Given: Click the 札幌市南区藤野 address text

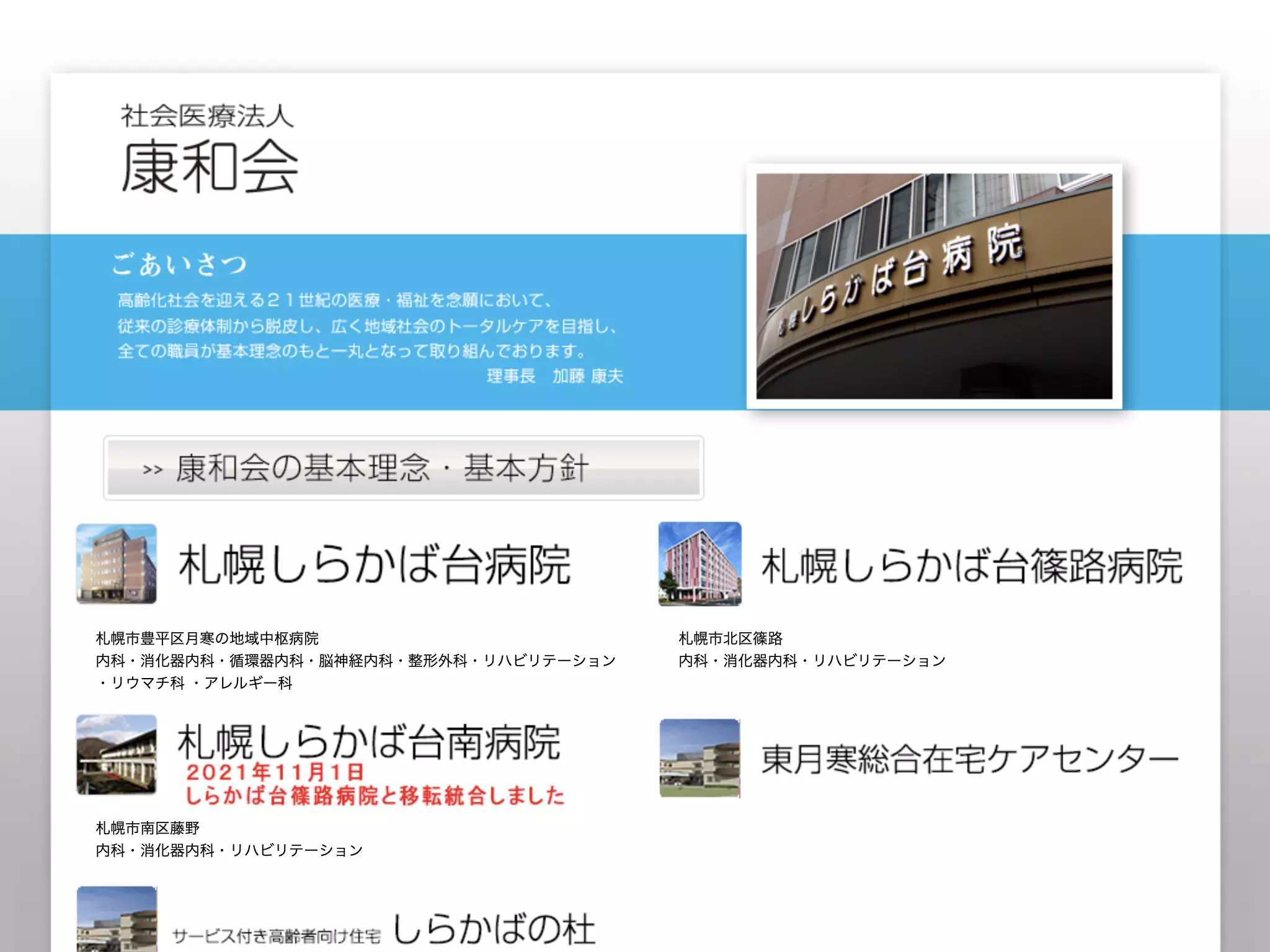Looking at the screenshot, I should click(148, 827).
